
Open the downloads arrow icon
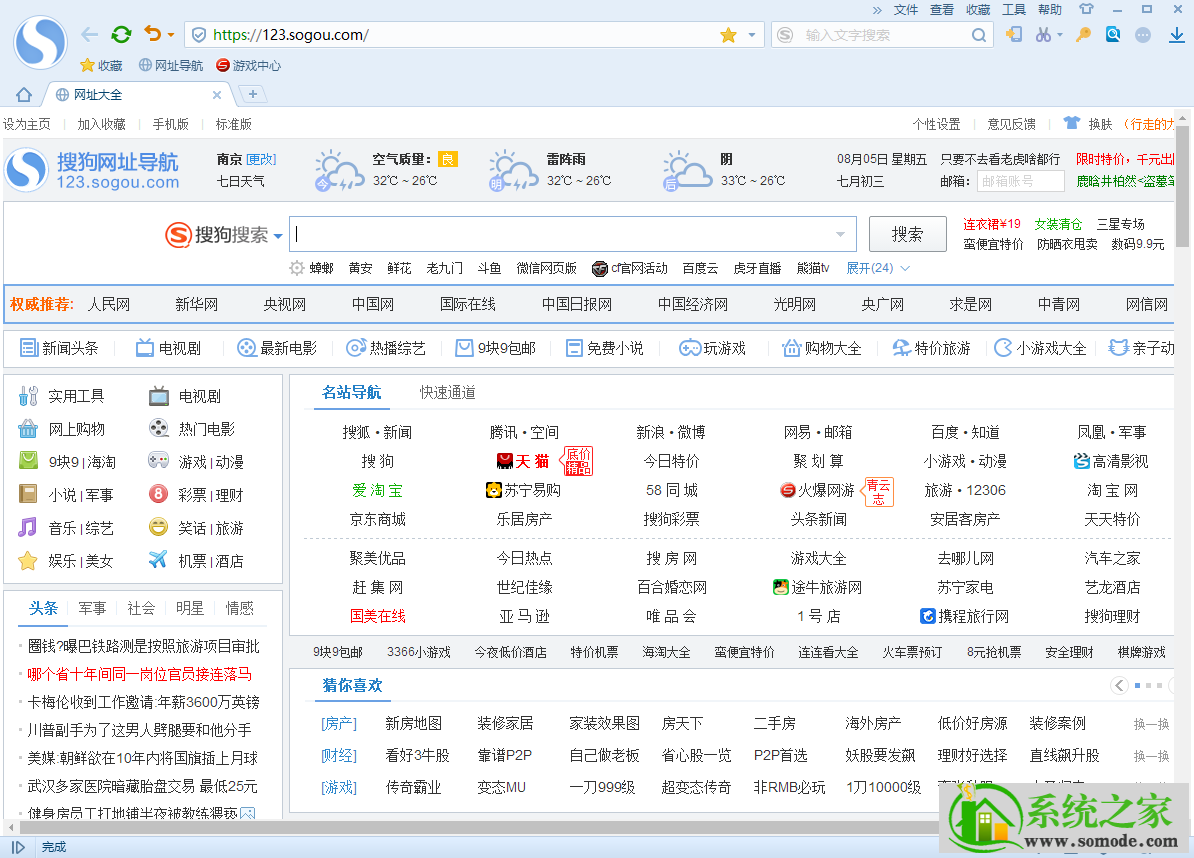[x=1176, y=35]
